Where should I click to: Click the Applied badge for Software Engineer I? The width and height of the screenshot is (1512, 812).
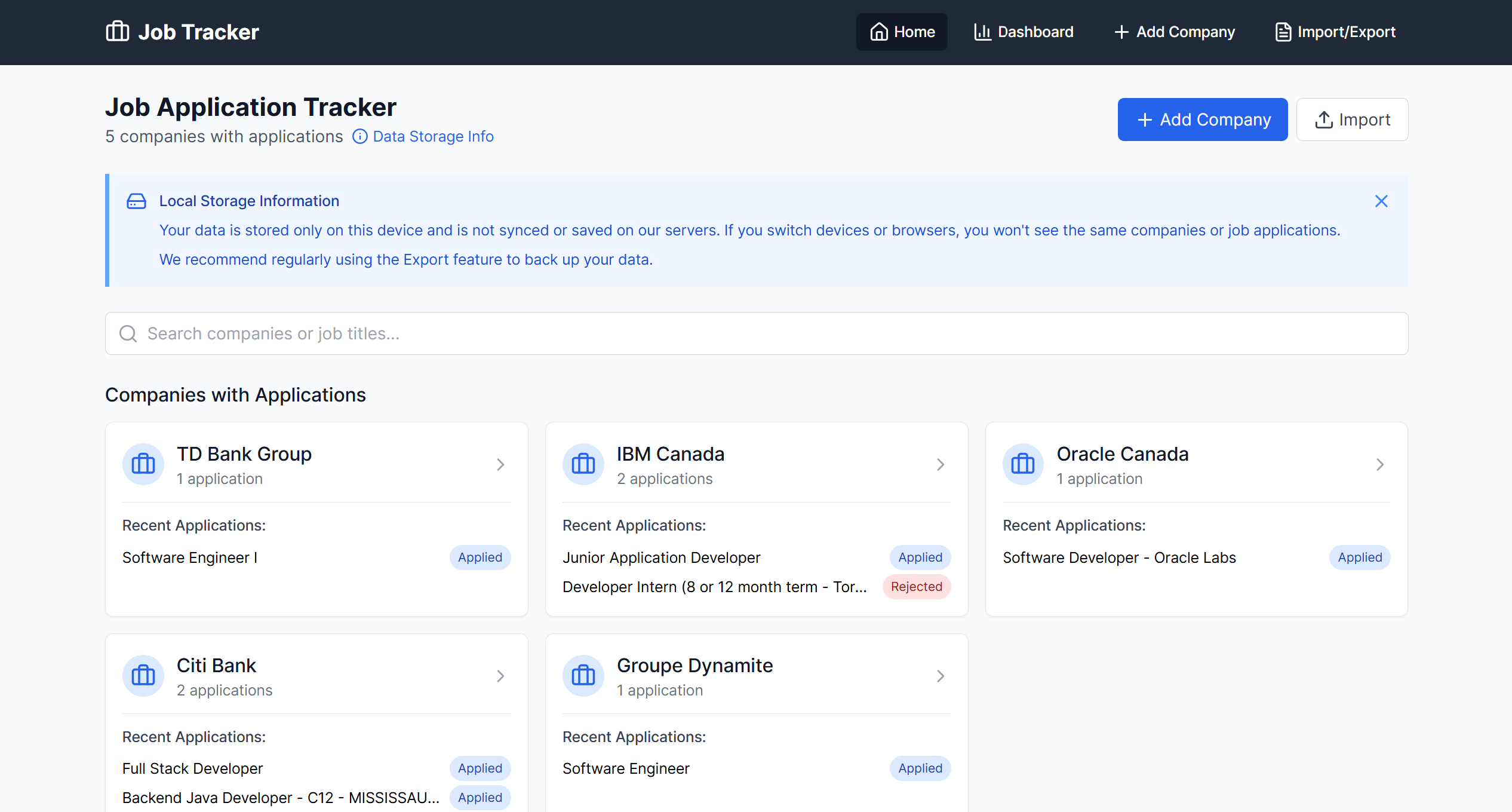(x=480, y=557)
